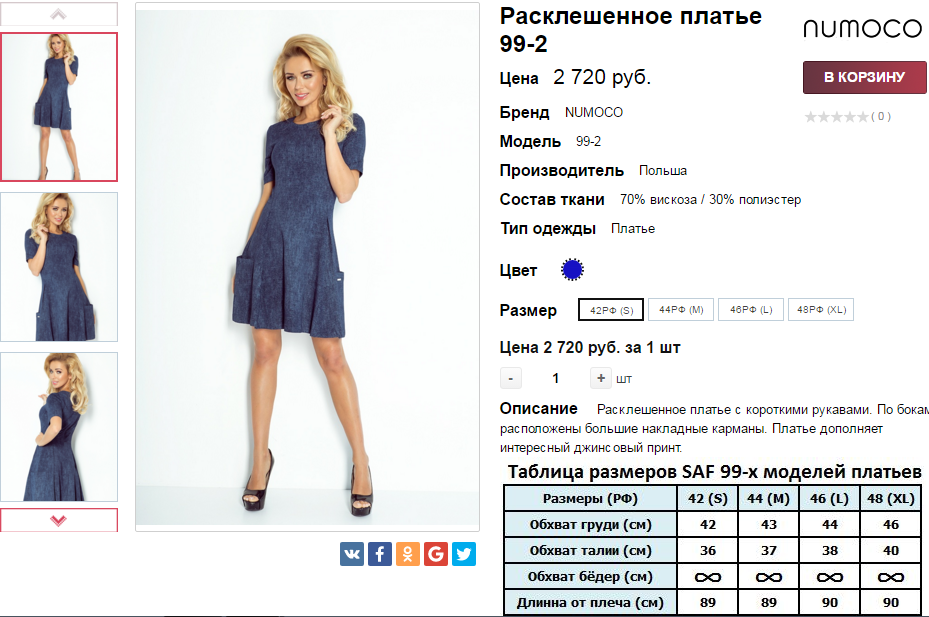929x617 pixels.
Task: Open the second dress thumbnail
Action: pos(59,267)
